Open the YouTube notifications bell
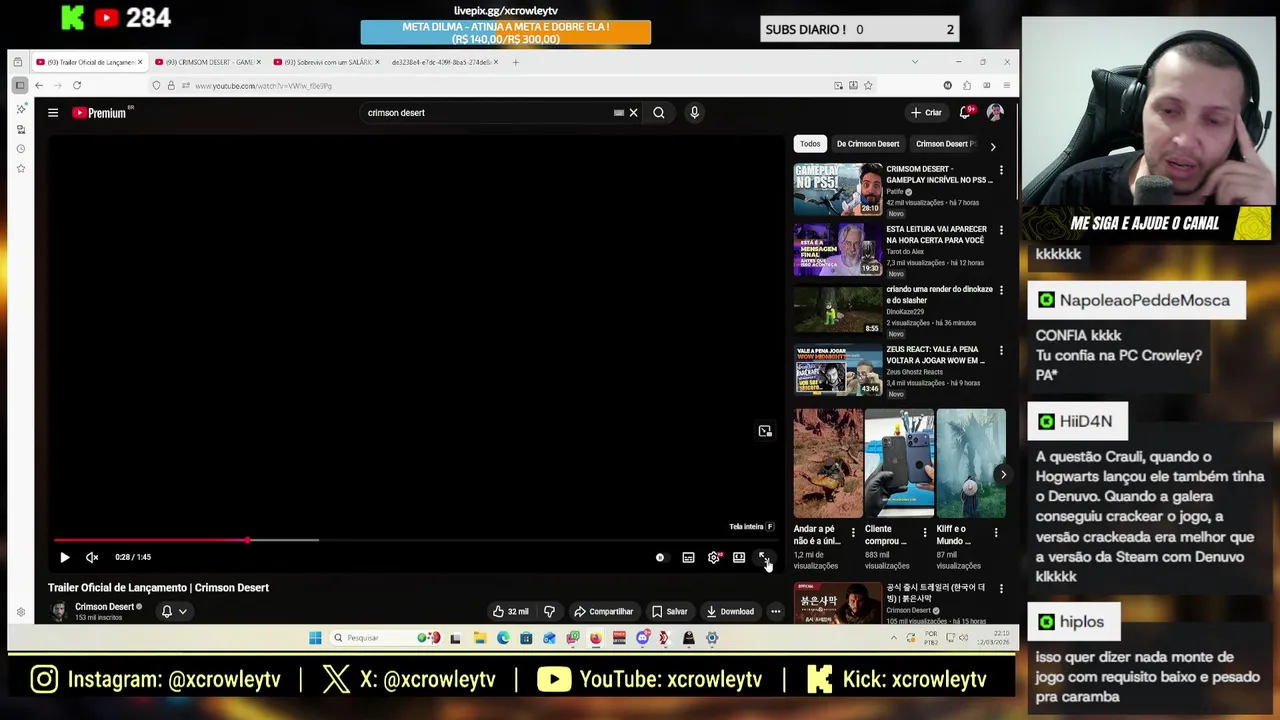 [966, 113]
